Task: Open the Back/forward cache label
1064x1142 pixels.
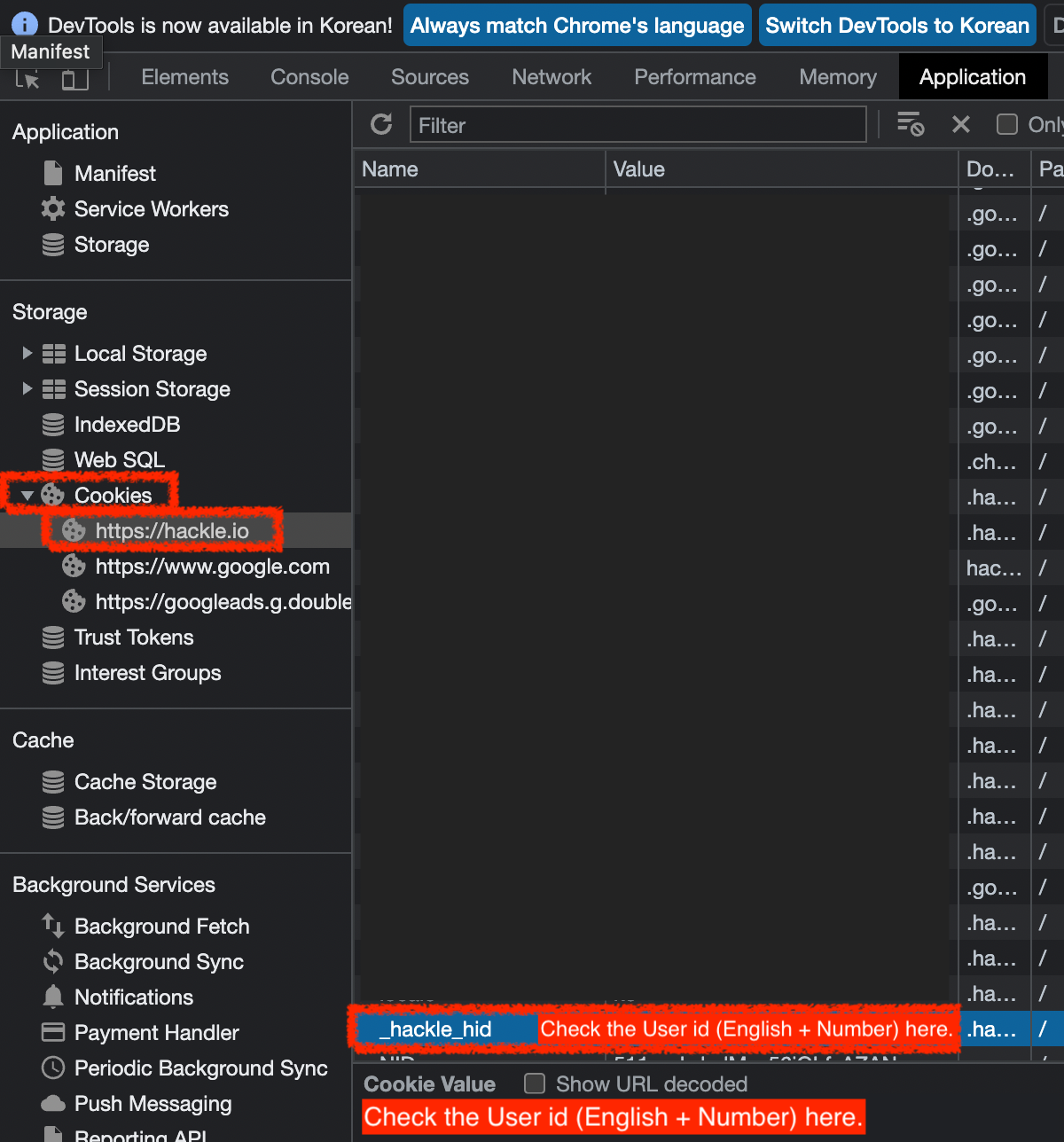Action: pos(170,817)
